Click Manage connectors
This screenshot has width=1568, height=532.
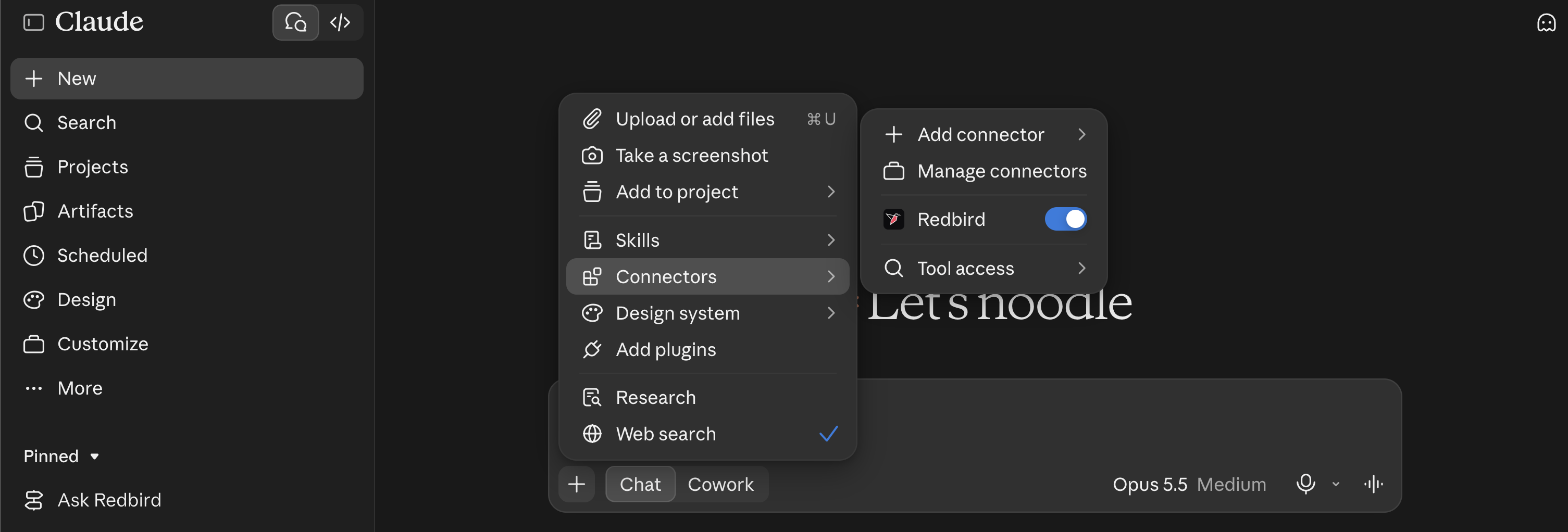coord(984,171)
